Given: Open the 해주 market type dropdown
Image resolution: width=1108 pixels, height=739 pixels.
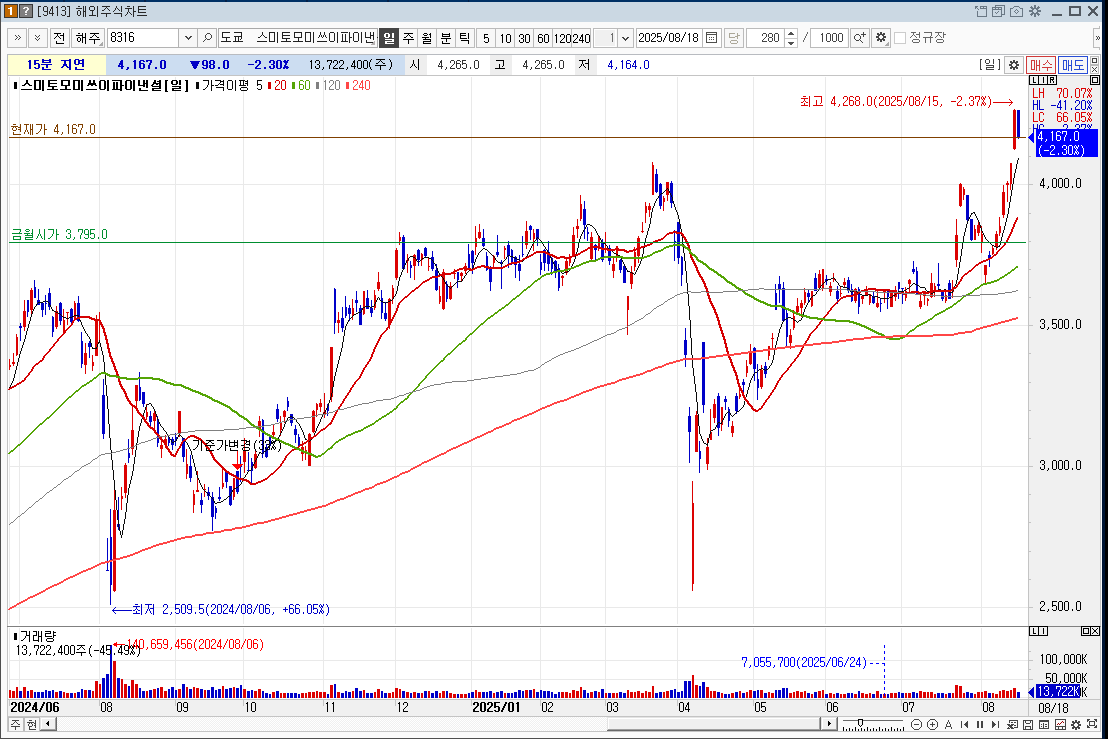Looking at the screenshot, I should pos(88,38).
